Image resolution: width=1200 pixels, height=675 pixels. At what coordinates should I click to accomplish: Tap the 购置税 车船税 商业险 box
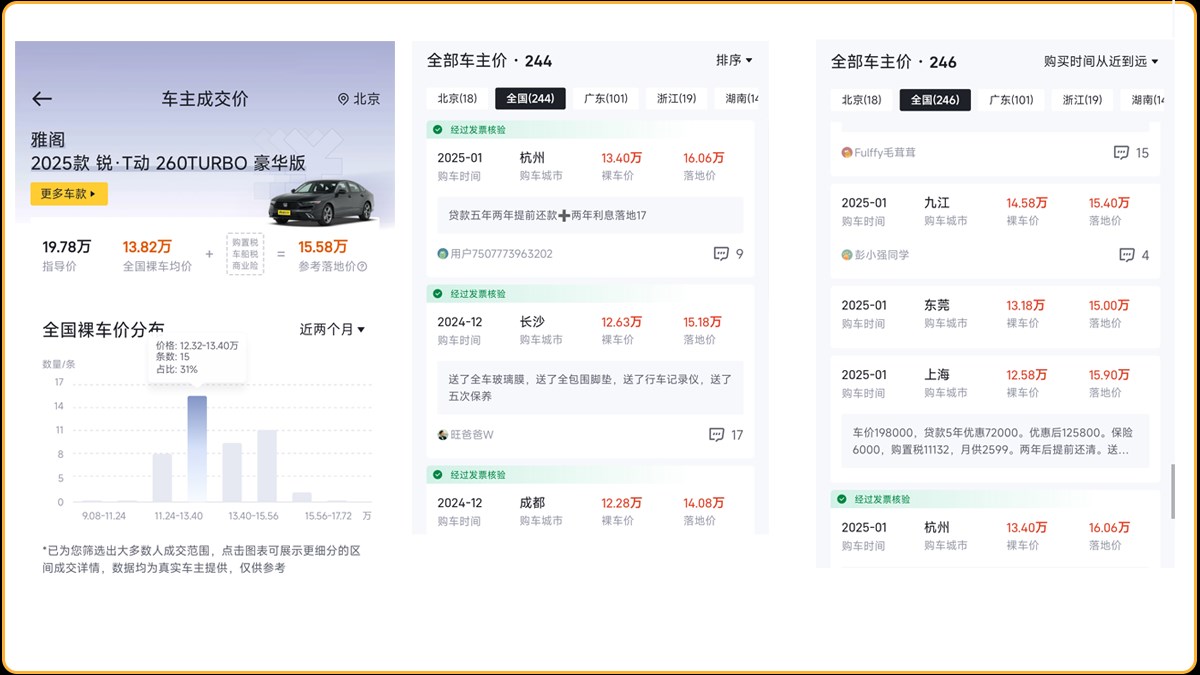coord(245,254)
